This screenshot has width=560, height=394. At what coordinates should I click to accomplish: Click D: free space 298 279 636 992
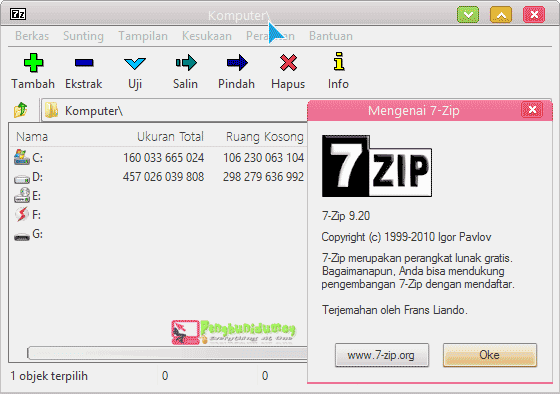tap(264, 177)
